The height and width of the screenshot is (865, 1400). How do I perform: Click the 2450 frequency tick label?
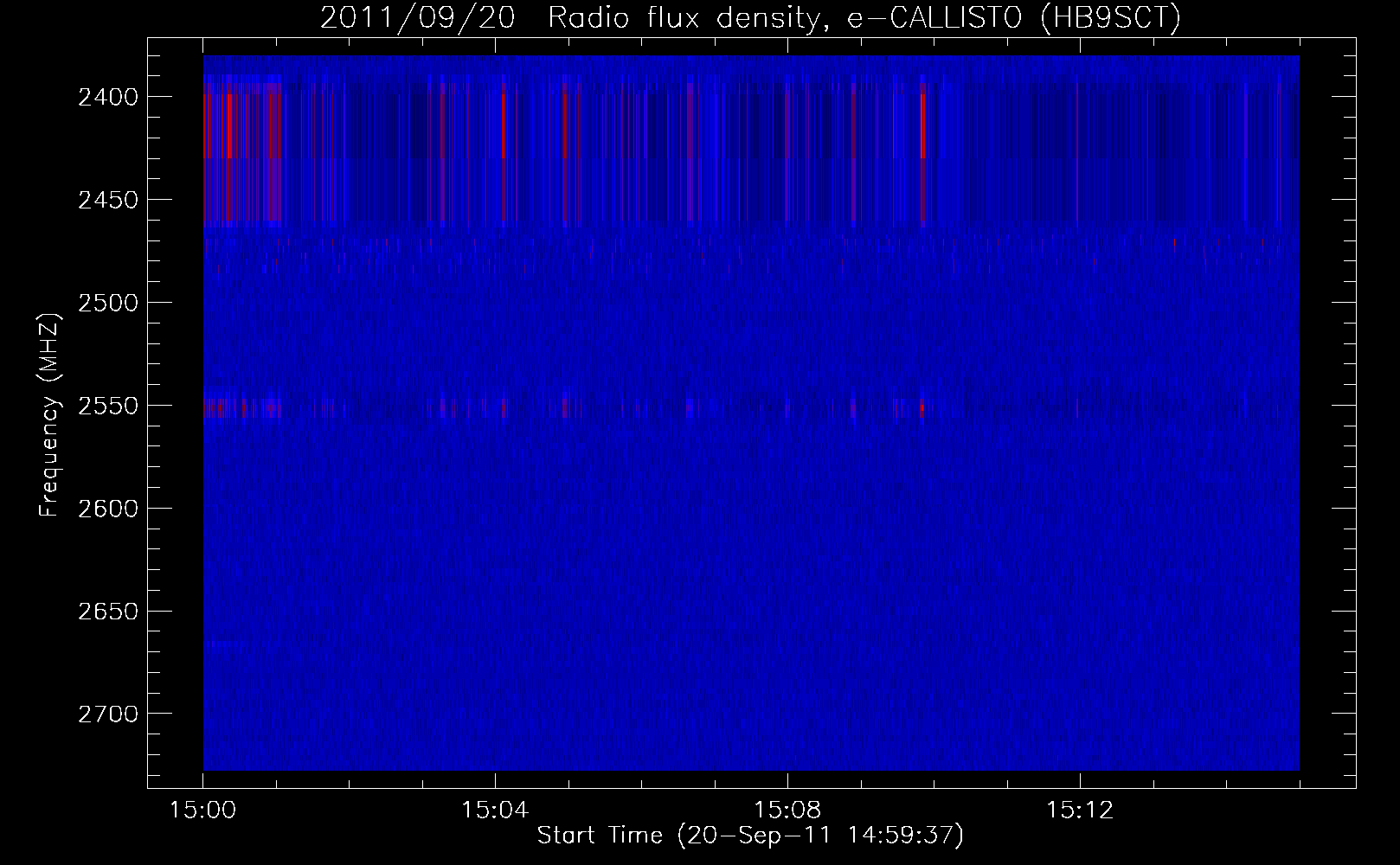(107, 200)
